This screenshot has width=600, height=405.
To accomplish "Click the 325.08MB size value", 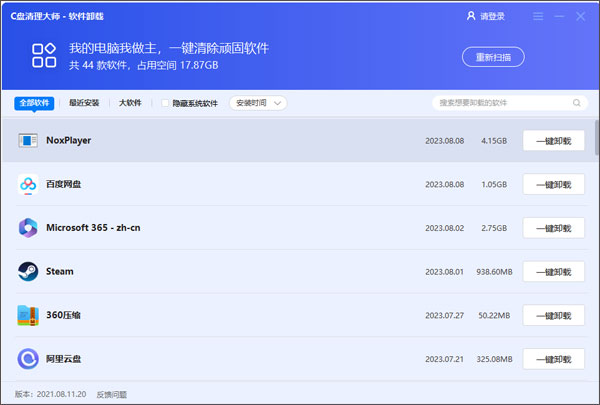I will (x=494, y=359).
